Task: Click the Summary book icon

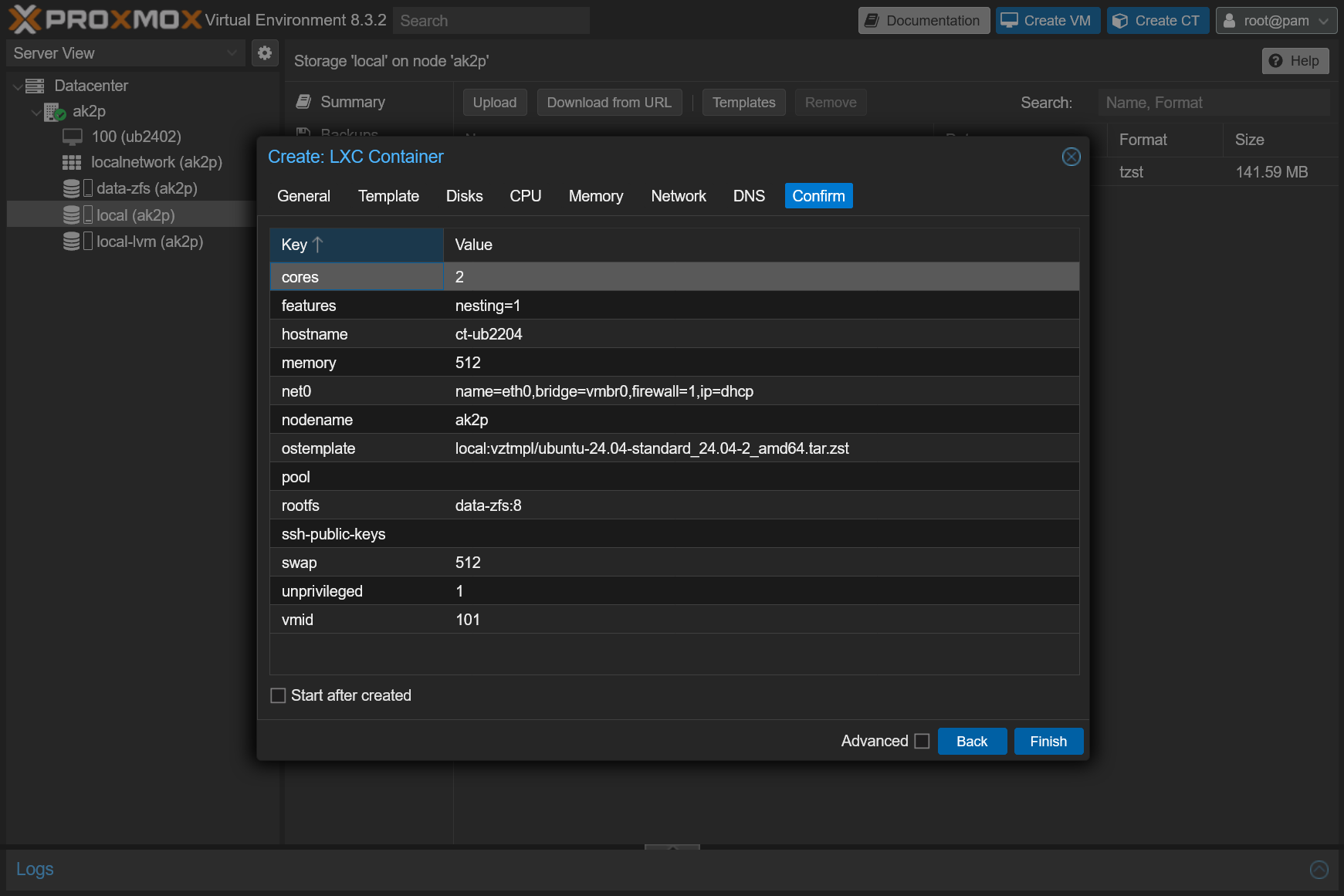Action: [x=304, y=102]
